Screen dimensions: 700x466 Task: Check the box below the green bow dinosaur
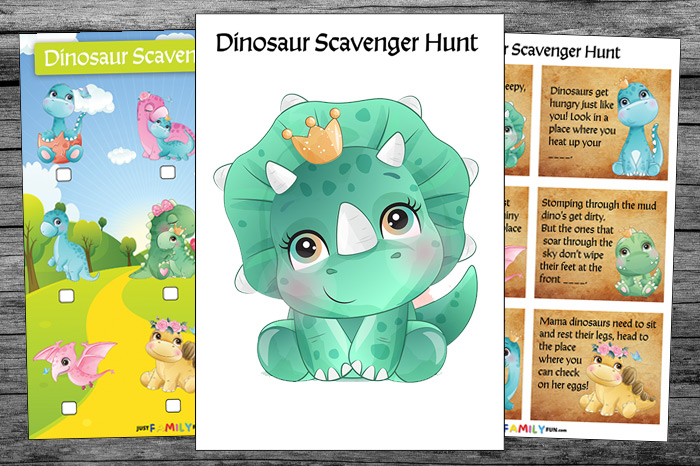170,293
